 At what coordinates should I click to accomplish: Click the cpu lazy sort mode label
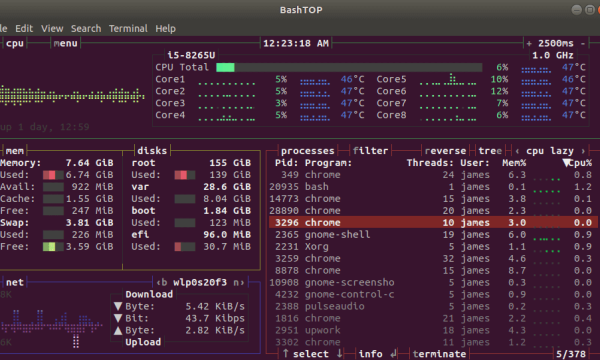pyautogui.click(x=550, y=151)
